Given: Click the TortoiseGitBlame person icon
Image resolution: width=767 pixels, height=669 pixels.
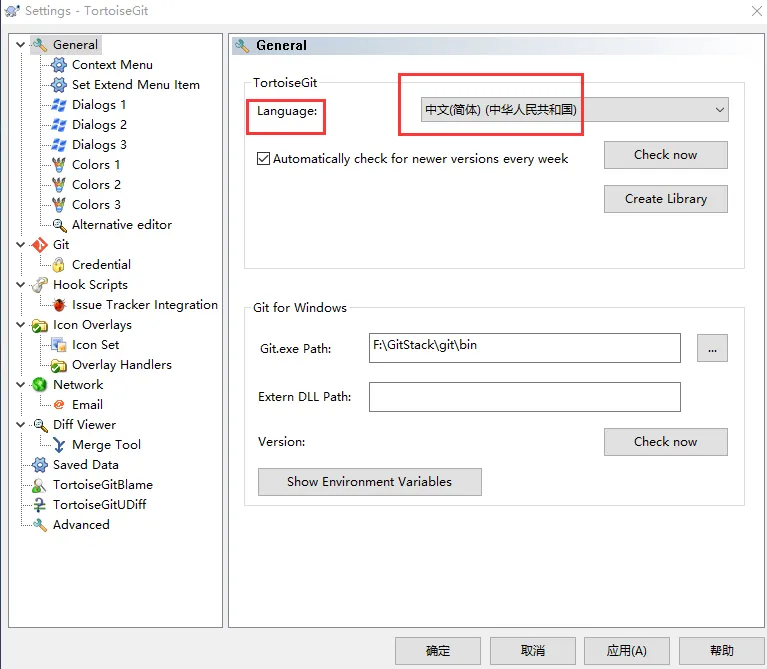Looking at the screenshot, I should (40, 485).
